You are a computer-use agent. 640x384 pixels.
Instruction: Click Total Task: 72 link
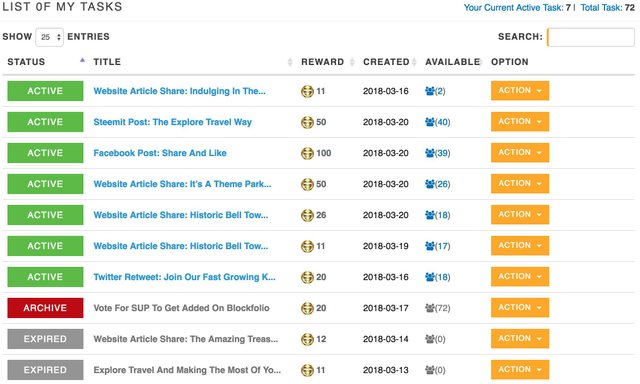coord(607,7)
